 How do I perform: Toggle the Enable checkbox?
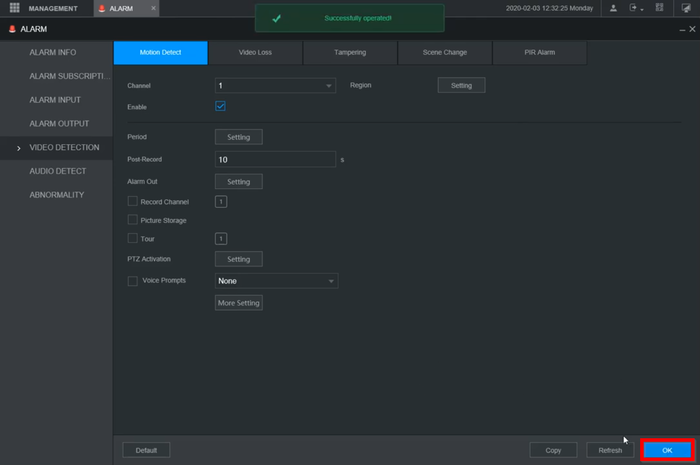click(220, 106)
